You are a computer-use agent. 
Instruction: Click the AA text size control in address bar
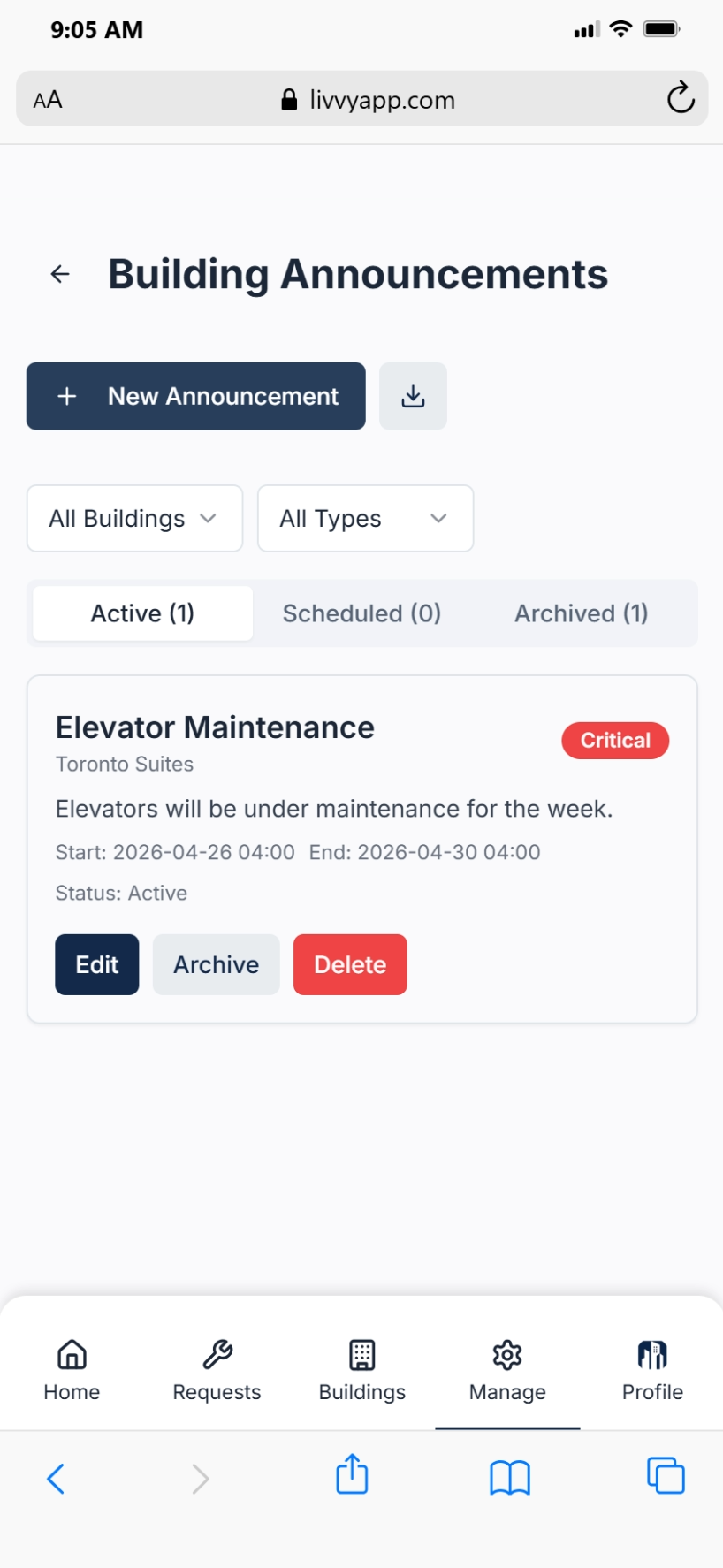point(46,99)
